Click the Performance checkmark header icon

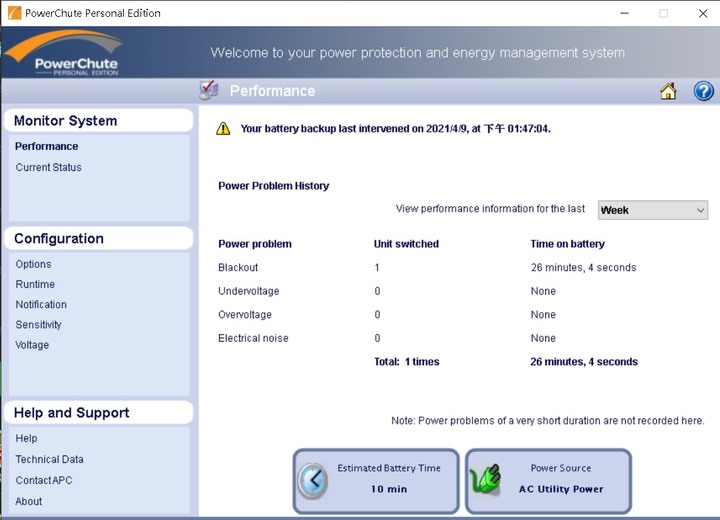[209, 90]
